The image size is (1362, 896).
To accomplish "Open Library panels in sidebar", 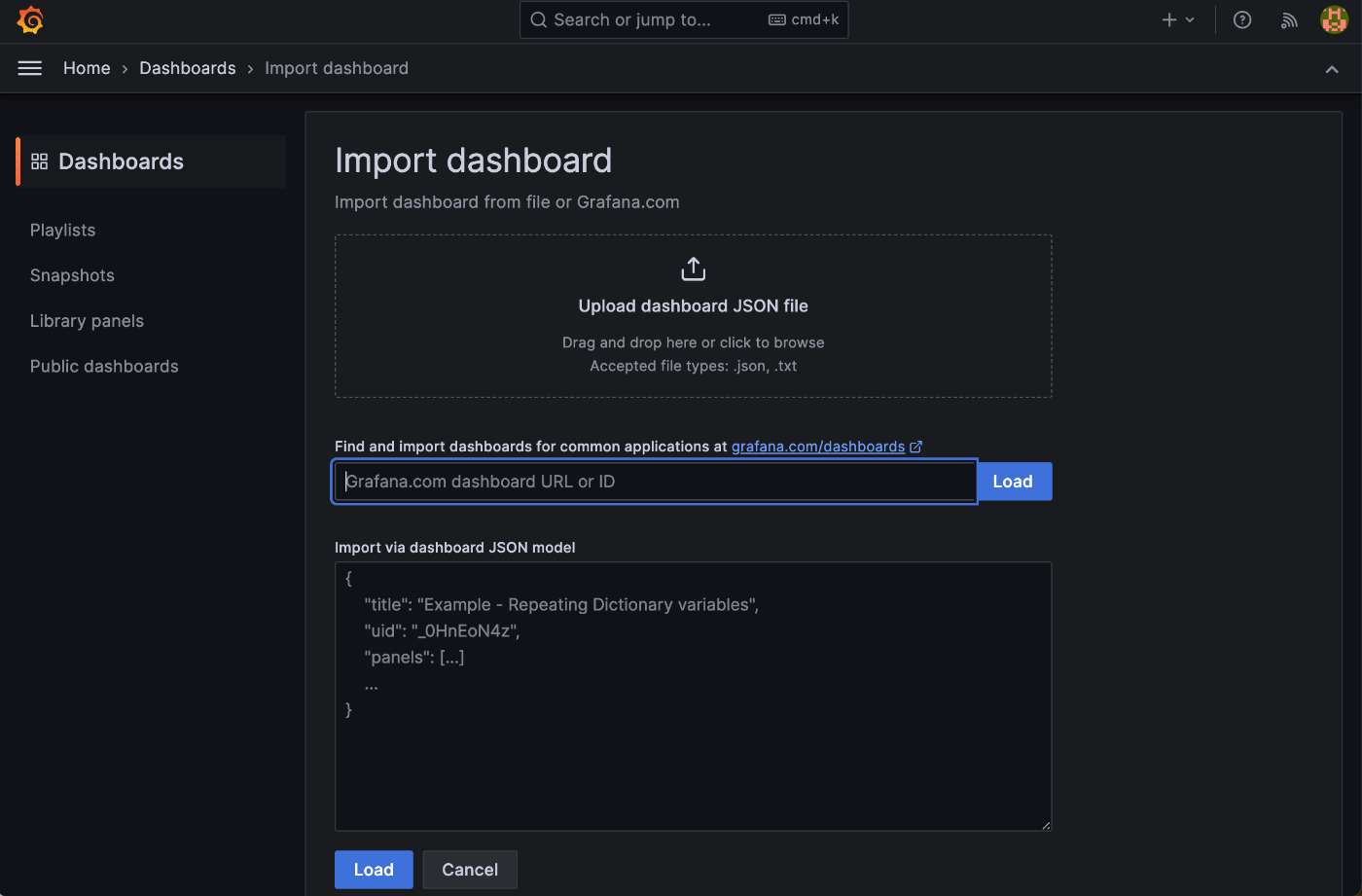I will [87, 321].
